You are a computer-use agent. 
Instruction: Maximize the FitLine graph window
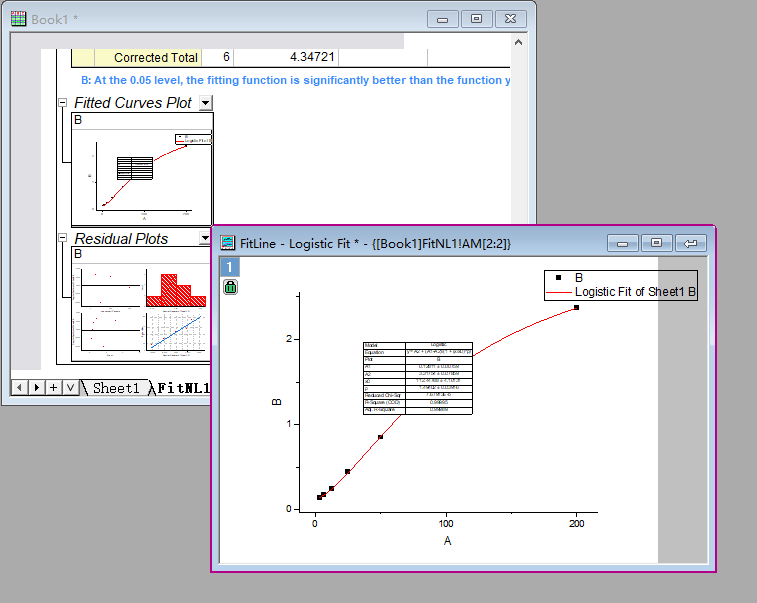[x=657, y=243]
